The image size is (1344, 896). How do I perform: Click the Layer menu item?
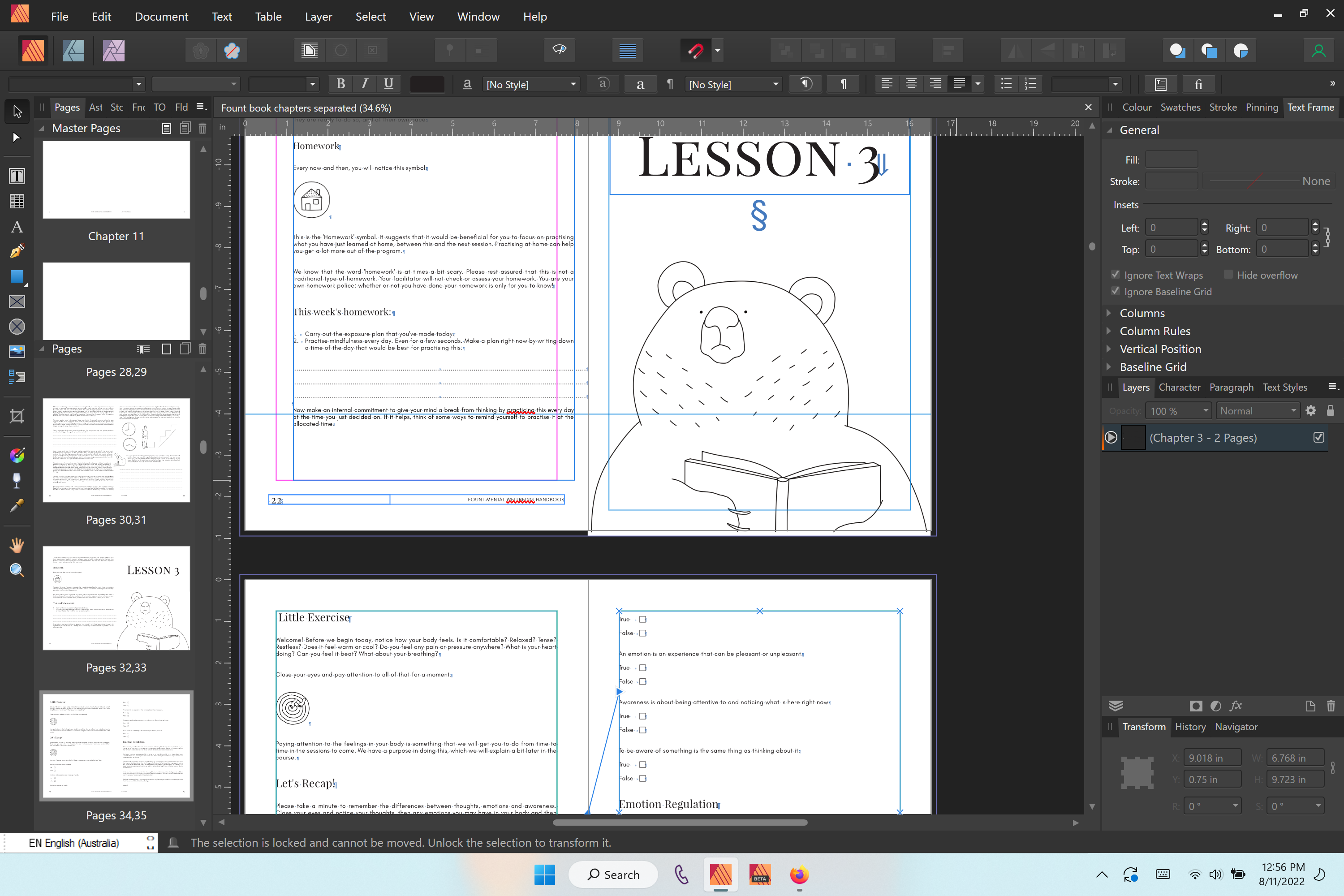point(319,16)
